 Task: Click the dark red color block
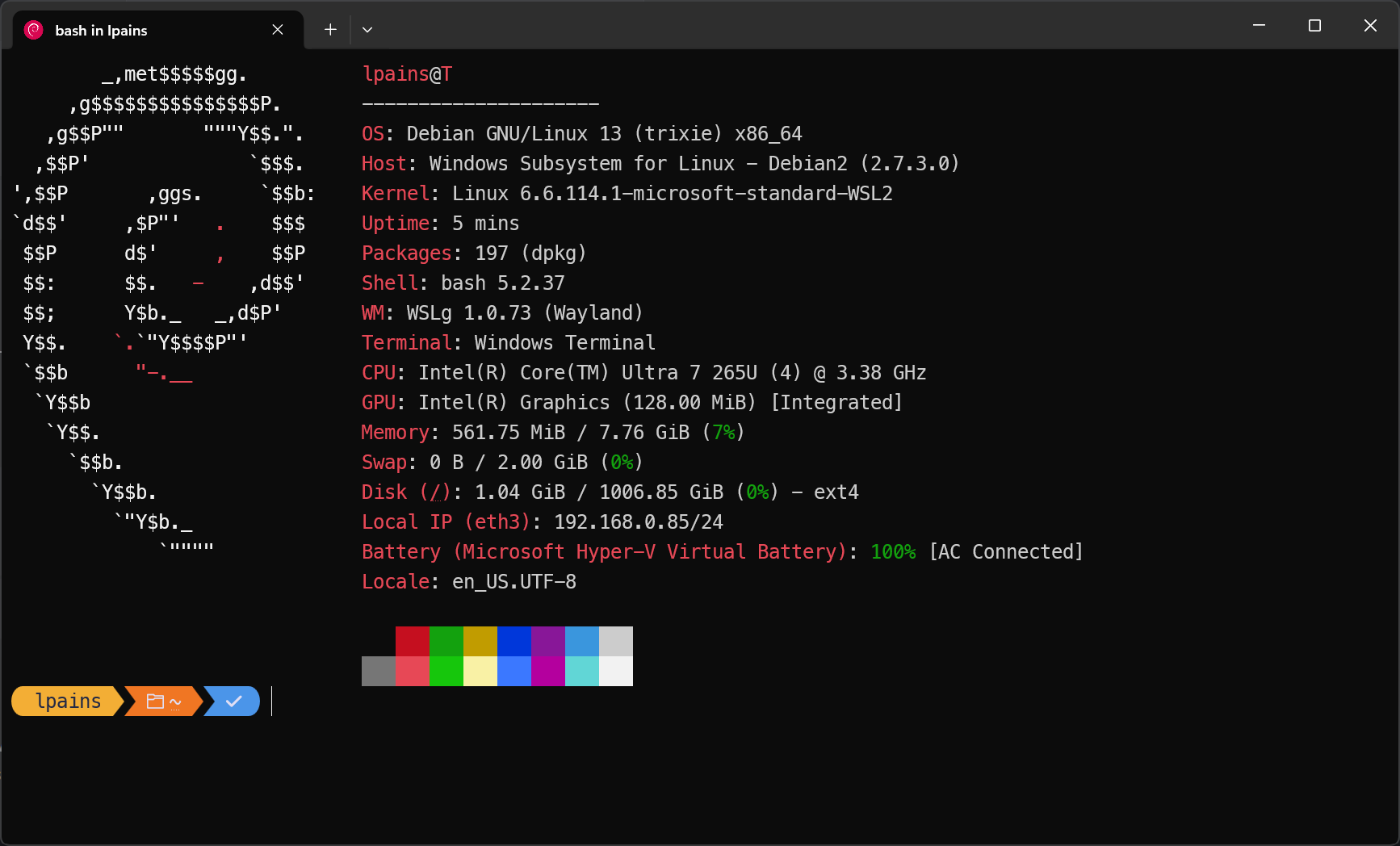(x=413, y=641)
